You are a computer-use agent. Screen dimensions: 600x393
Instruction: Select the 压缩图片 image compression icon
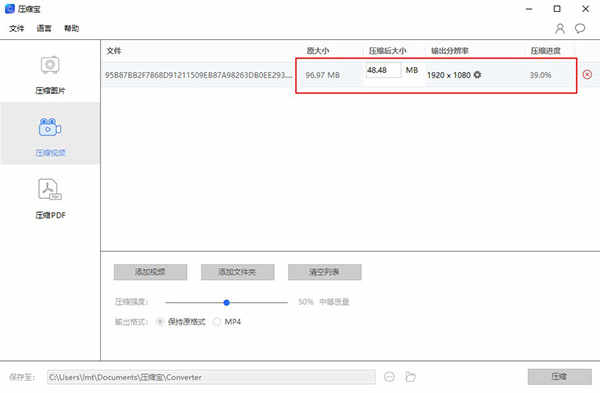(x=50, y=65)
